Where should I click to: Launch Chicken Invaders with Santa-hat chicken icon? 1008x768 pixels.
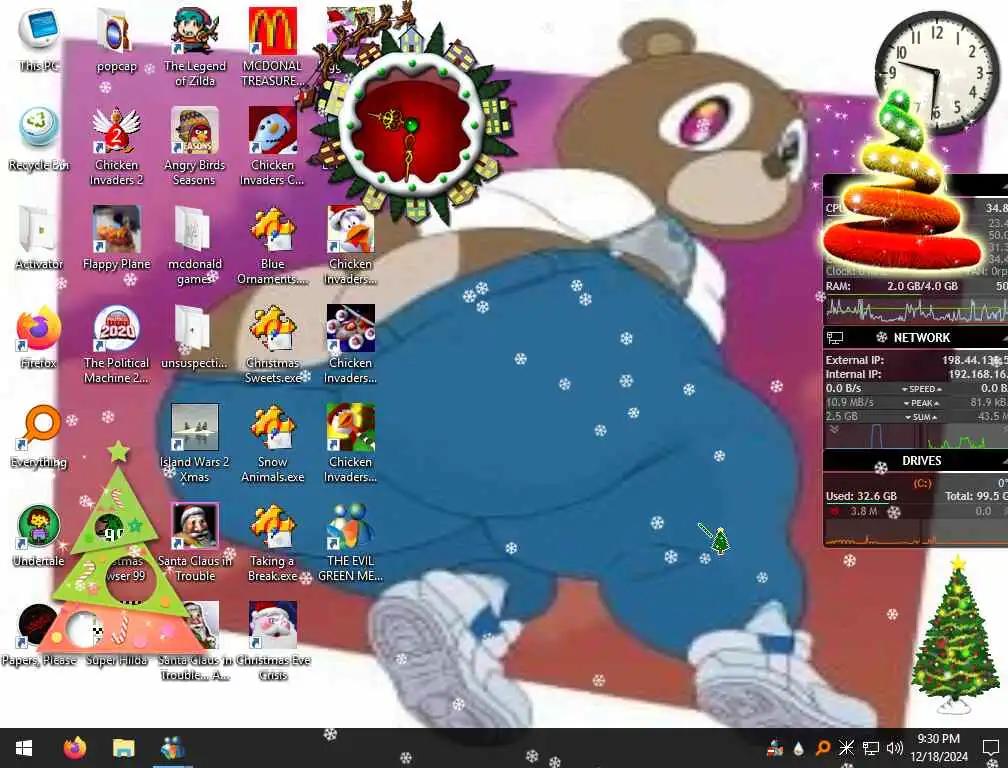[350, 246]
